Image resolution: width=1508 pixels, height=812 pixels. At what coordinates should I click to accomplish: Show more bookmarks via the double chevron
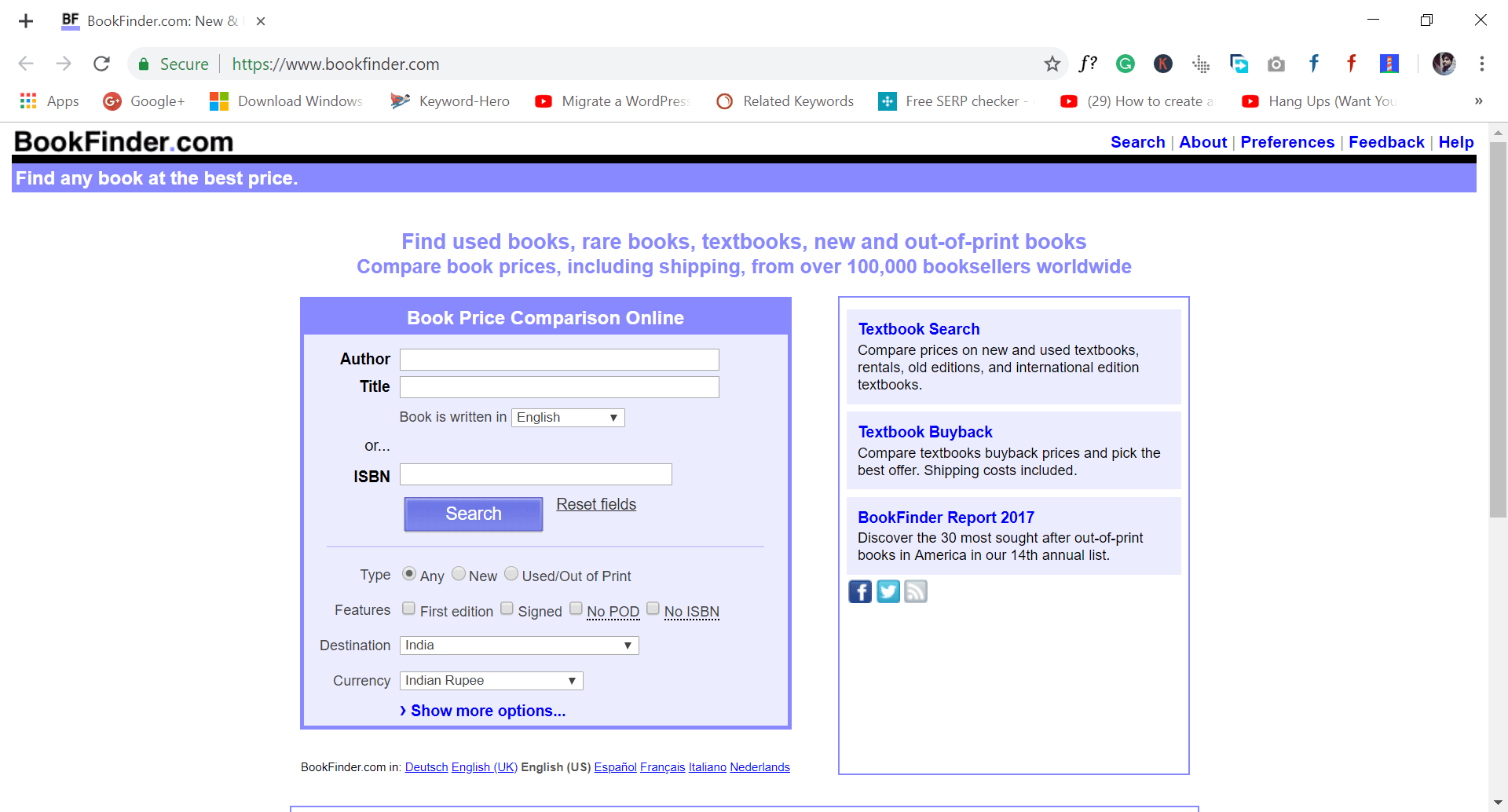click(1478, 101)
